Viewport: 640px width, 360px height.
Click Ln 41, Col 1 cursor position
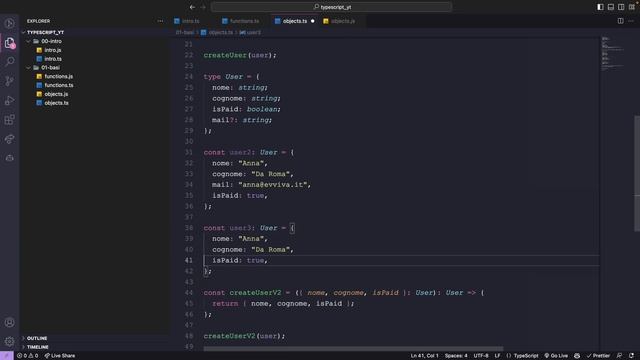[x=424, y=356]
